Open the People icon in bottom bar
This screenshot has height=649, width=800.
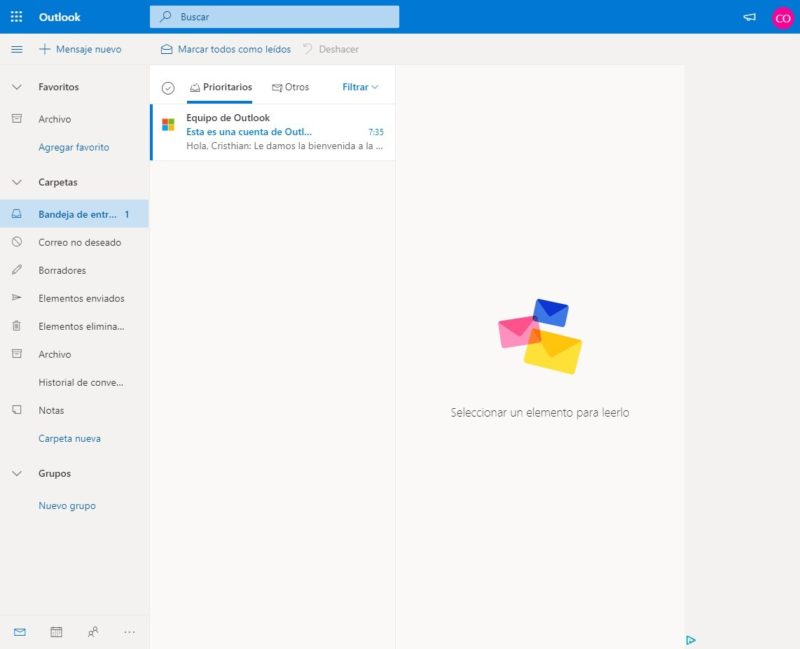[x=93, y=633]
